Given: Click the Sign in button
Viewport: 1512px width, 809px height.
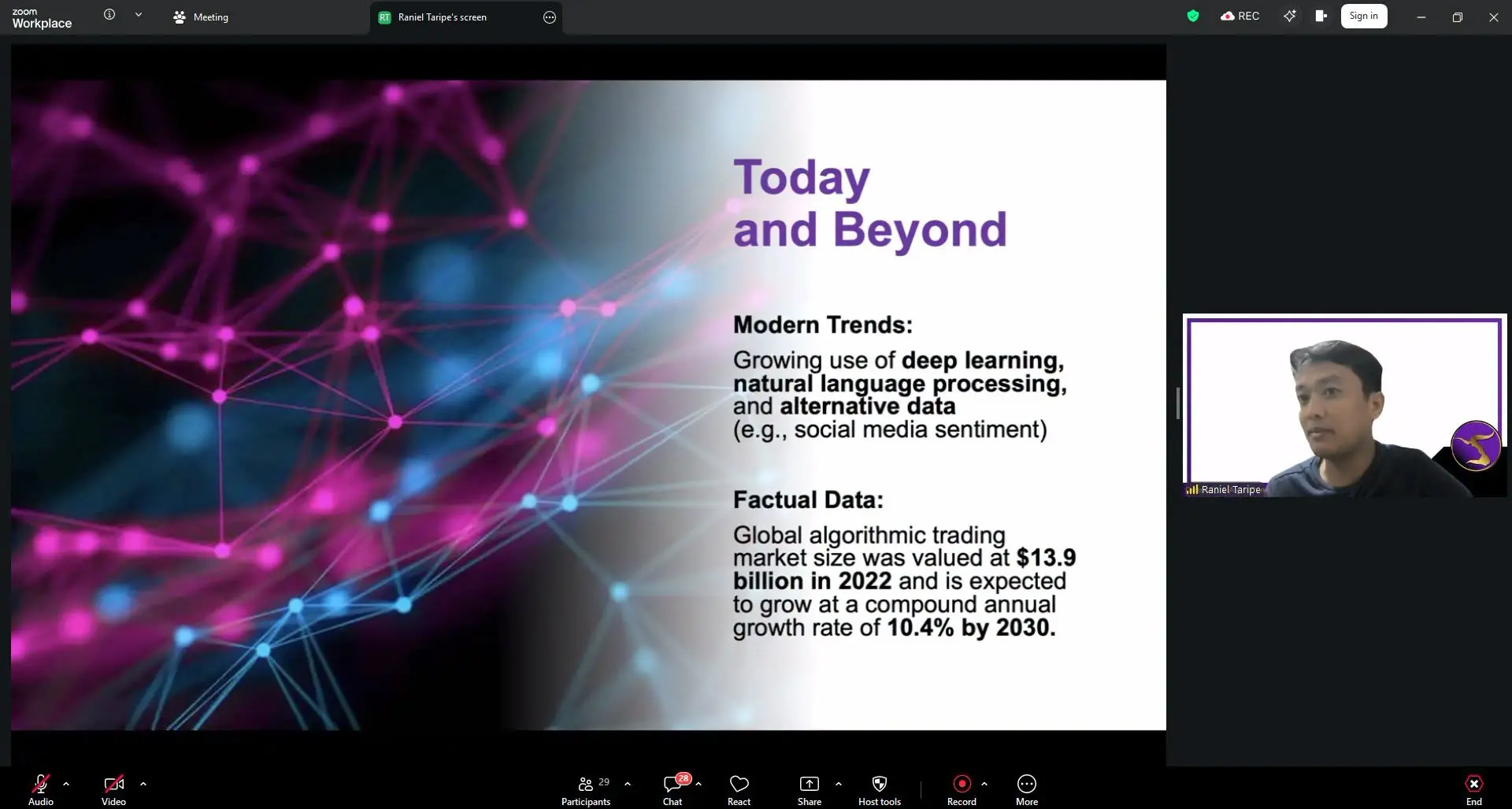Looking at the screenshot, I should coord(1364,16).
